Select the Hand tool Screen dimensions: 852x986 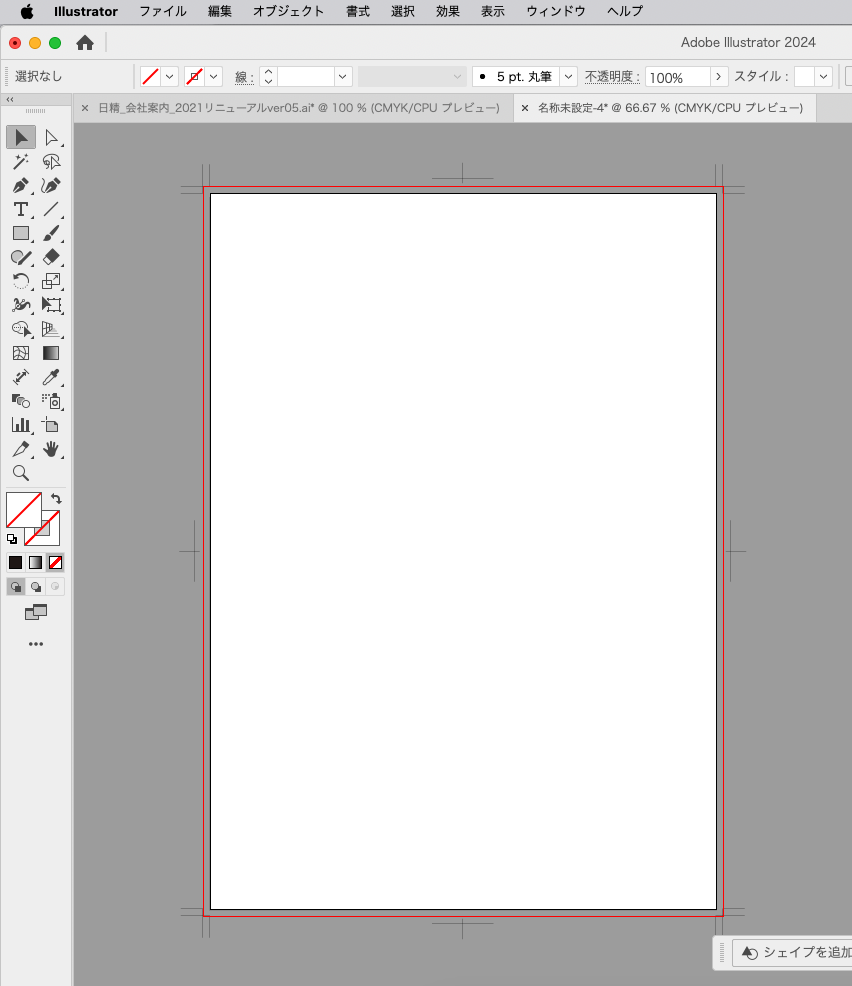point(52,449)
